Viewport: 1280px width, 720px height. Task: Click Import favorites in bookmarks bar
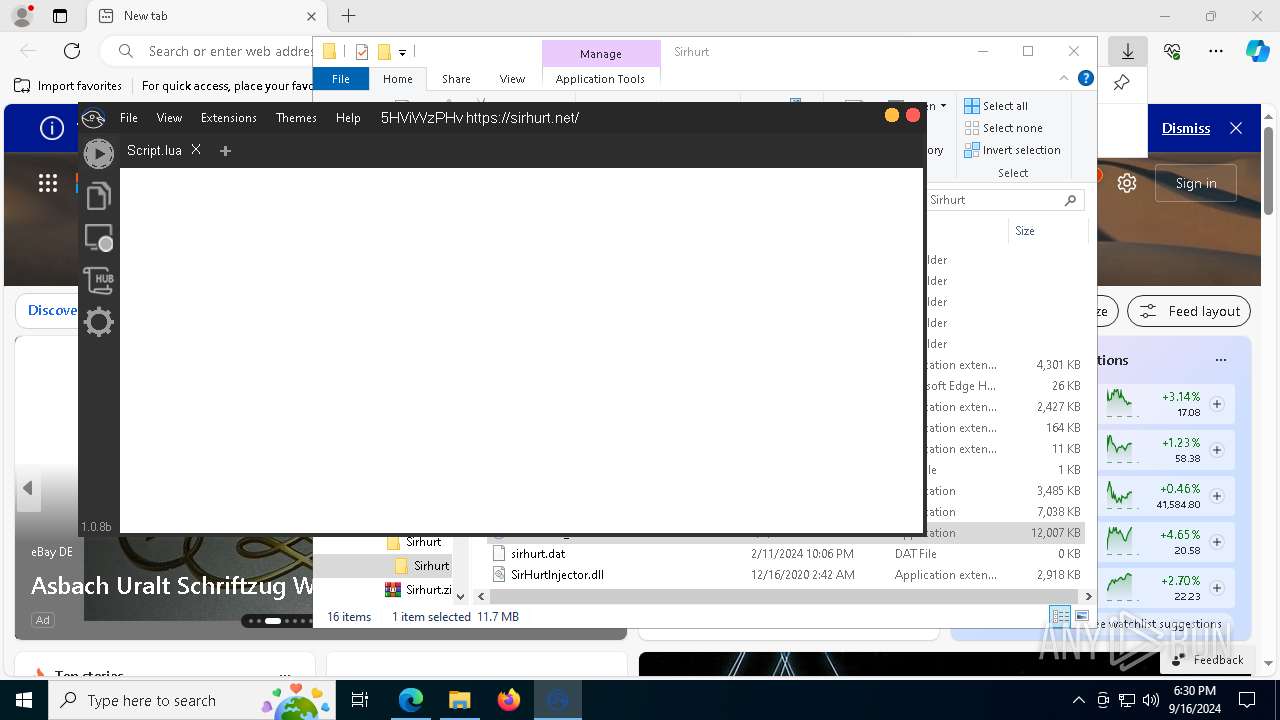tap(69, 86)
